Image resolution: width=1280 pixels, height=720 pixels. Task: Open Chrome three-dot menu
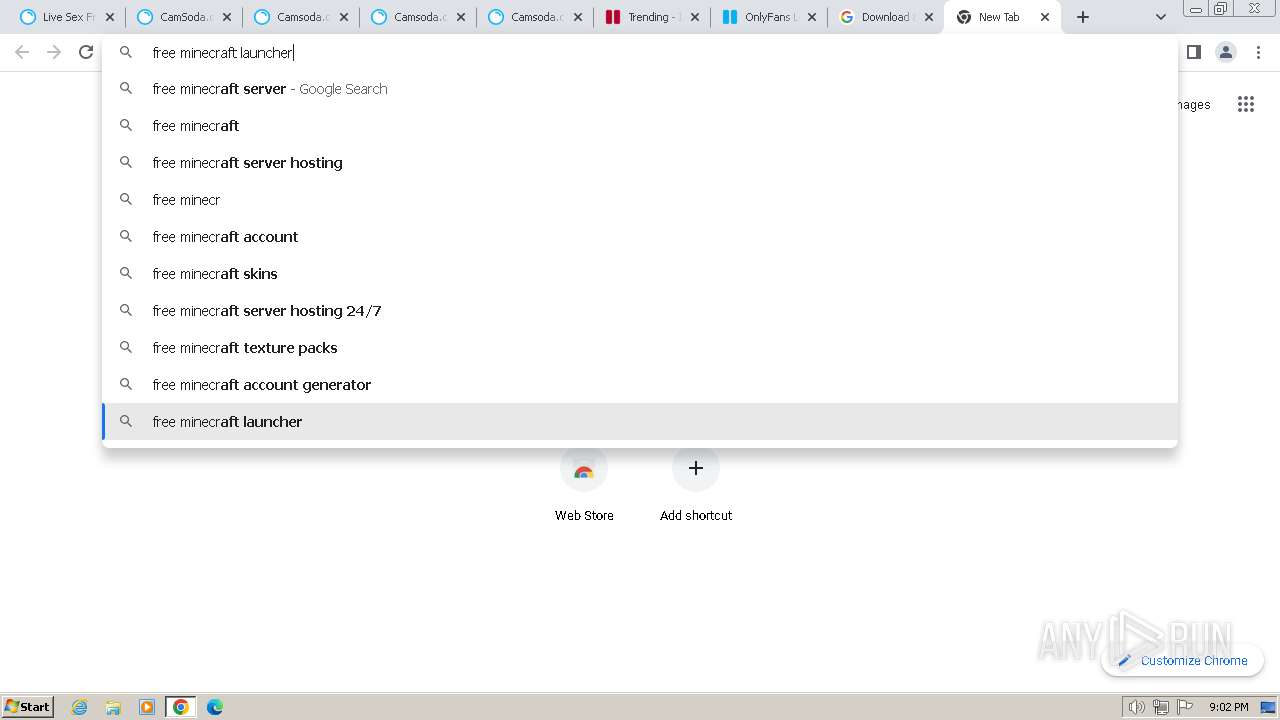click(1259, 52)
